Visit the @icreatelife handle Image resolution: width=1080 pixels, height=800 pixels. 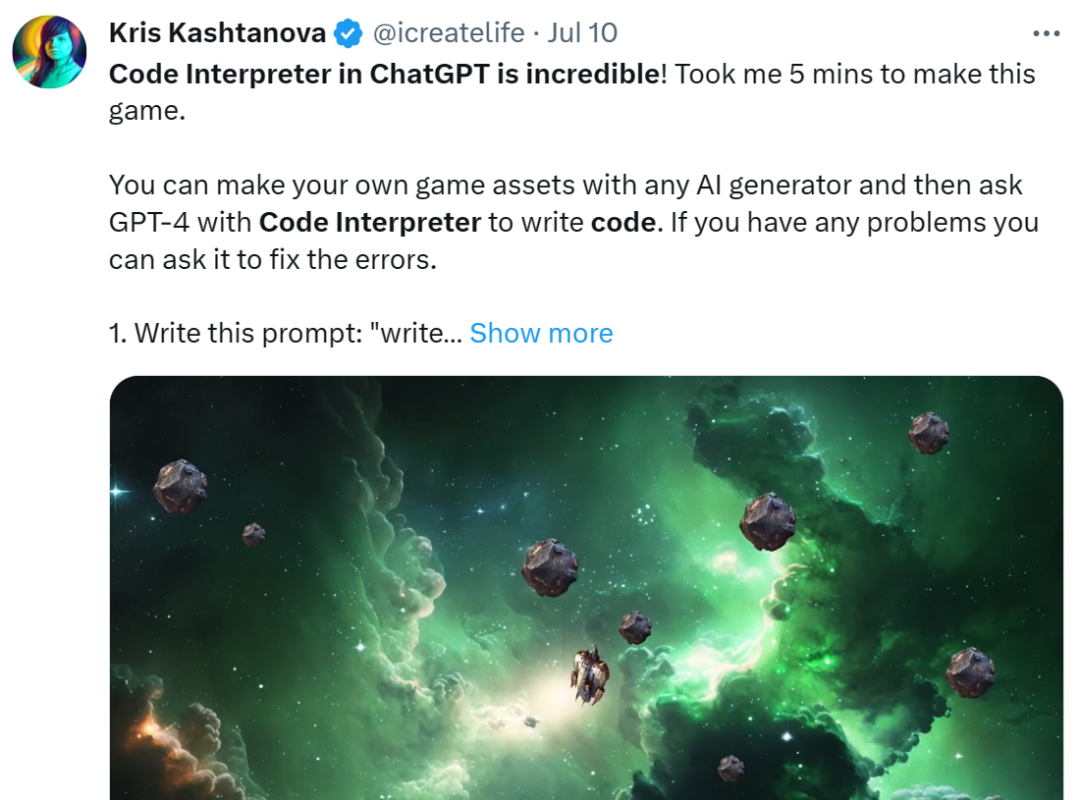448,33
